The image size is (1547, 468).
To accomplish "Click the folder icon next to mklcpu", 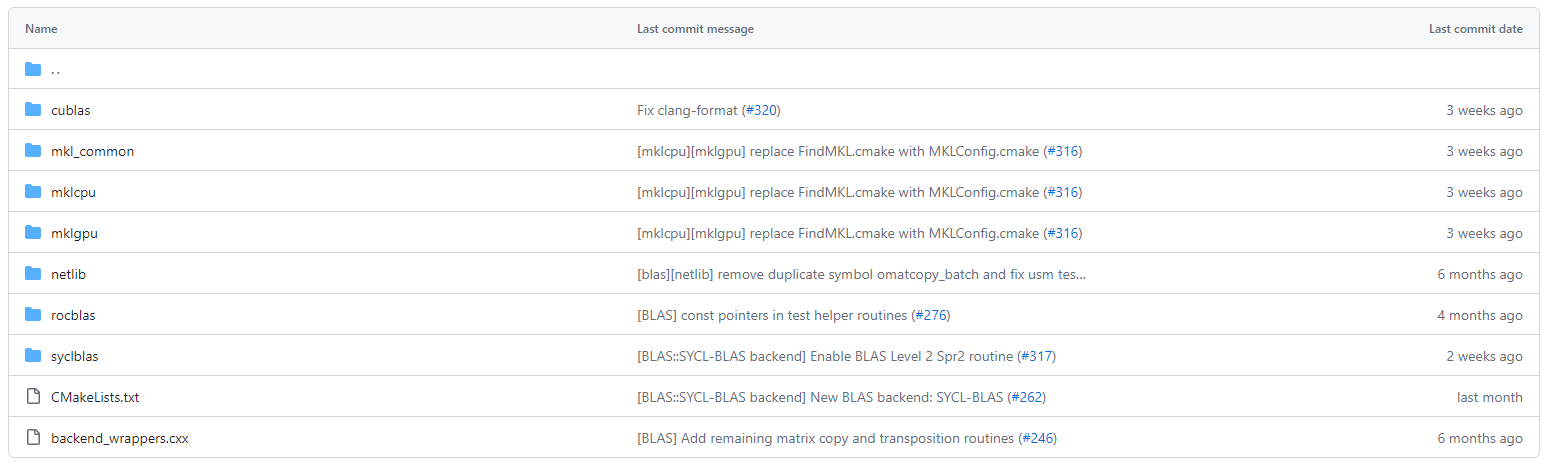I will pos(33,192).
